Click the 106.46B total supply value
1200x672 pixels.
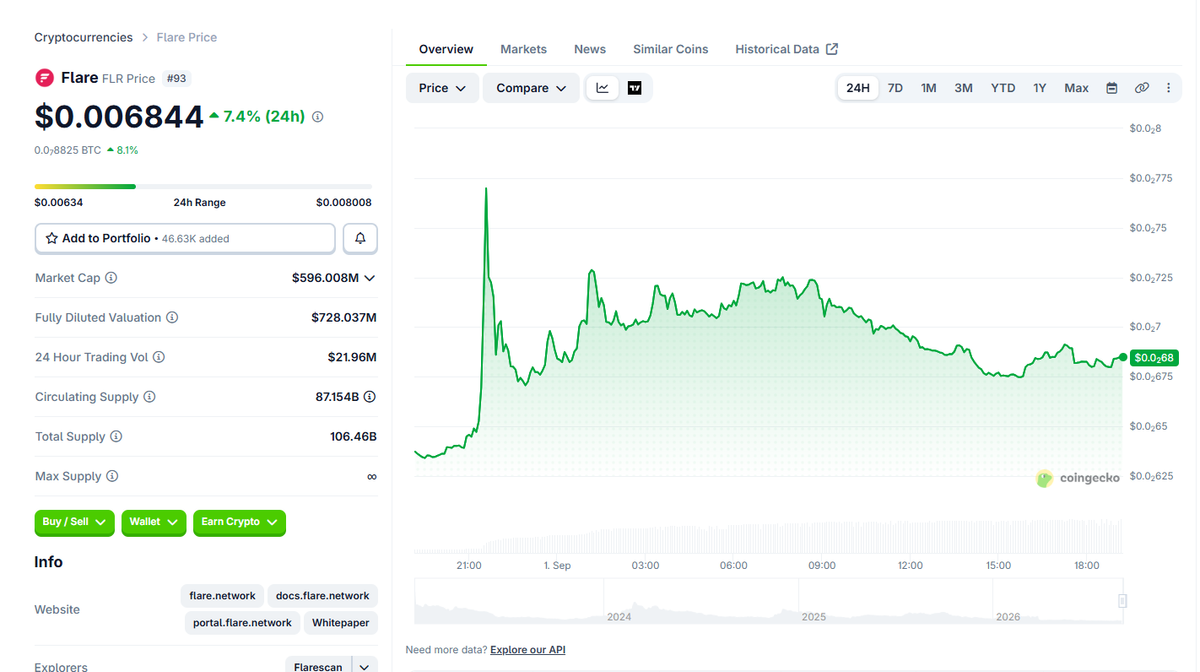tap(353, 437)
